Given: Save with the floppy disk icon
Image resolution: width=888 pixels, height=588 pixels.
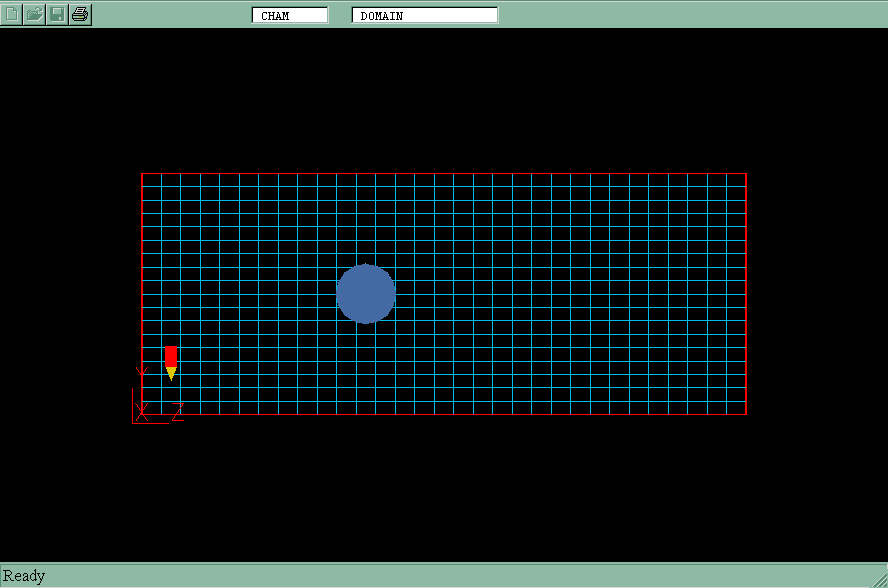Looking at the screenshot, I should coord(58,14).
